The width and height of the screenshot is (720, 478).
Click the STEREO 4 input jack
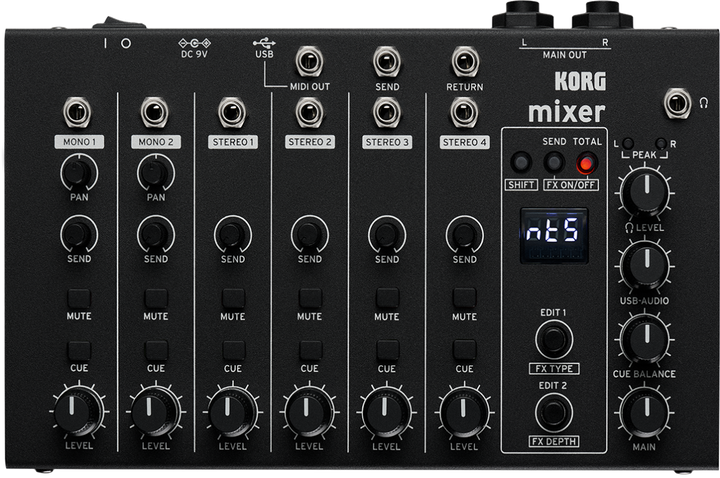464,112
